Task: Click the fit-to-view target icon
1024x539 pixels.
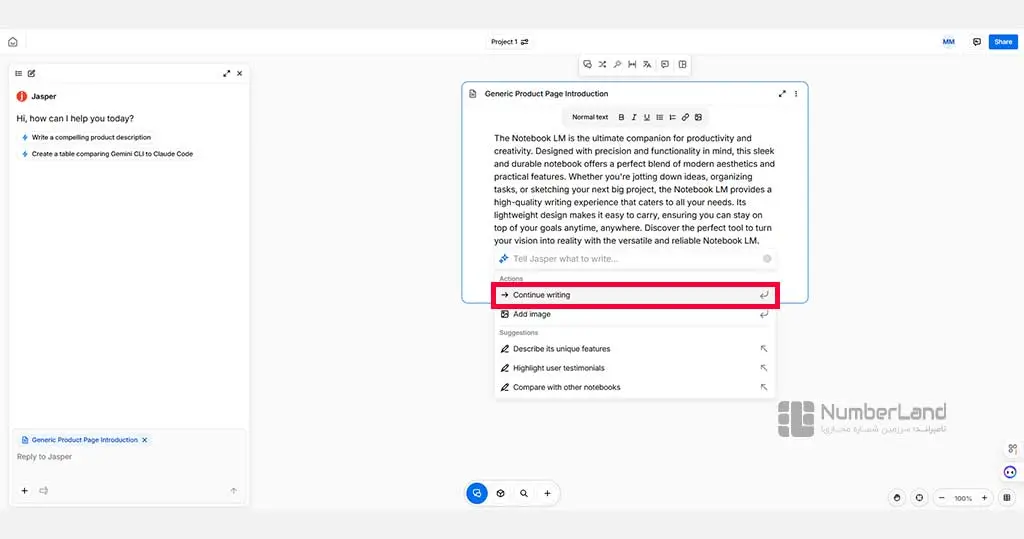Action: pos(919,498)
